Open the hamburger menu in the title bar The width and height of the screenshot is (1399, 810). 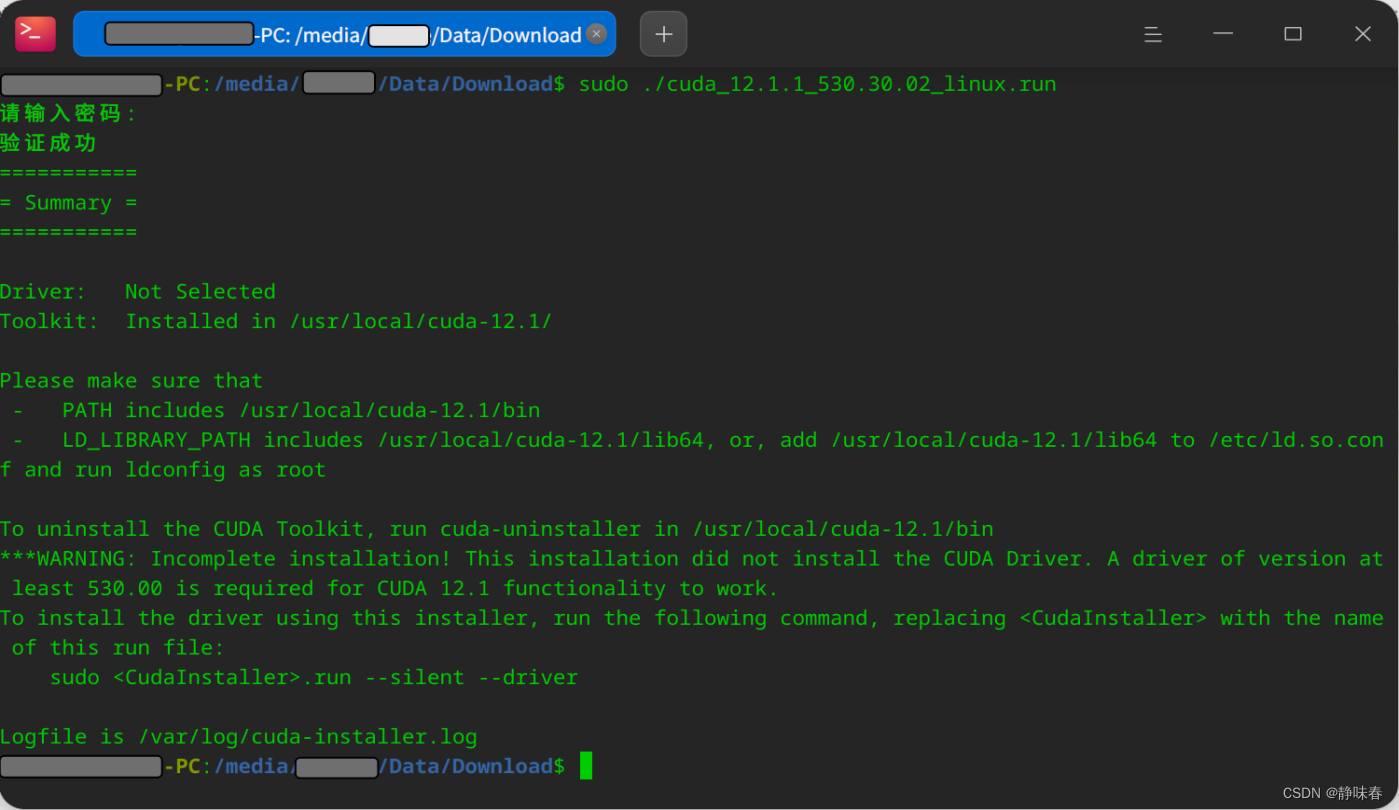click(1152, 34)
